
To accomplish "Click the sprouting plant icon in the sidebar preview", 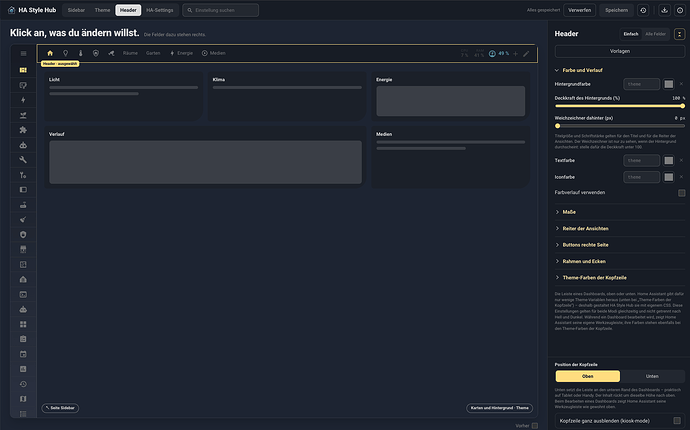I will [23, 115].
